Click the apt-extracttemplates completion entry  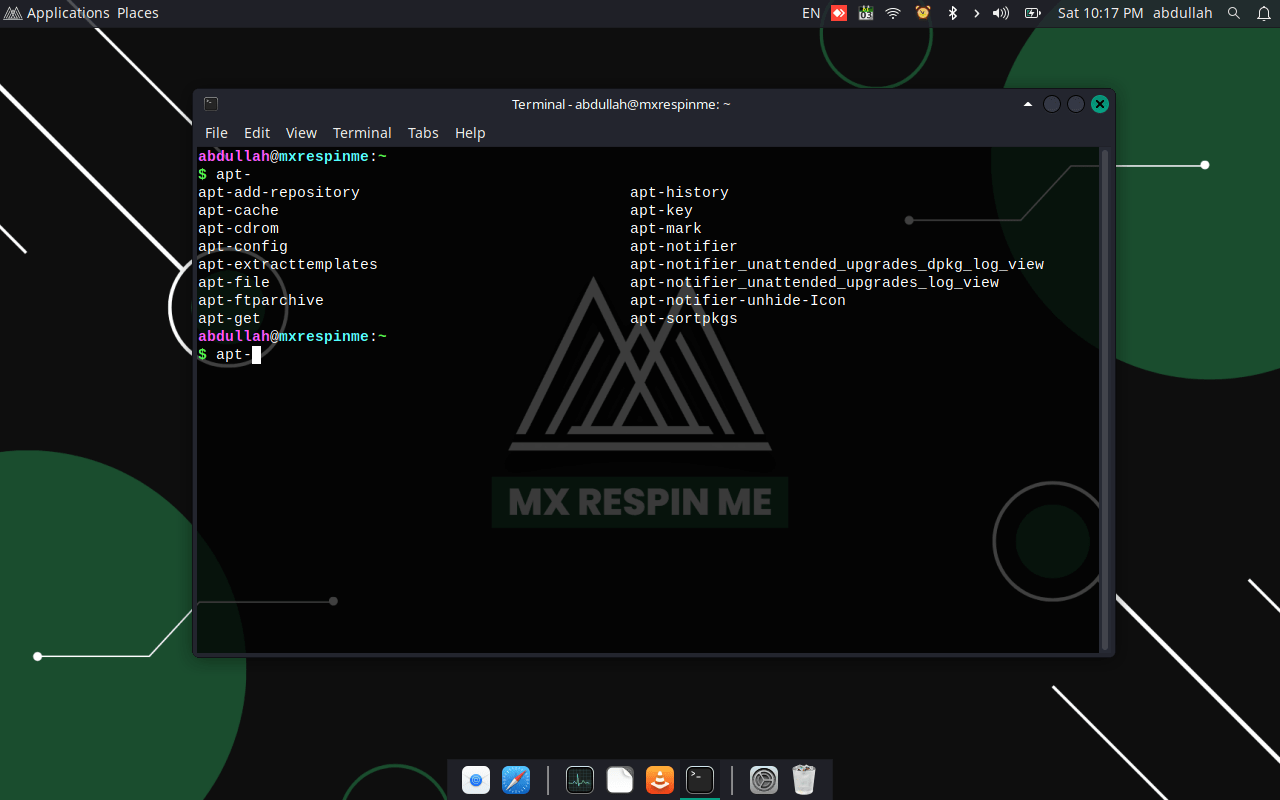coord(288,265)
